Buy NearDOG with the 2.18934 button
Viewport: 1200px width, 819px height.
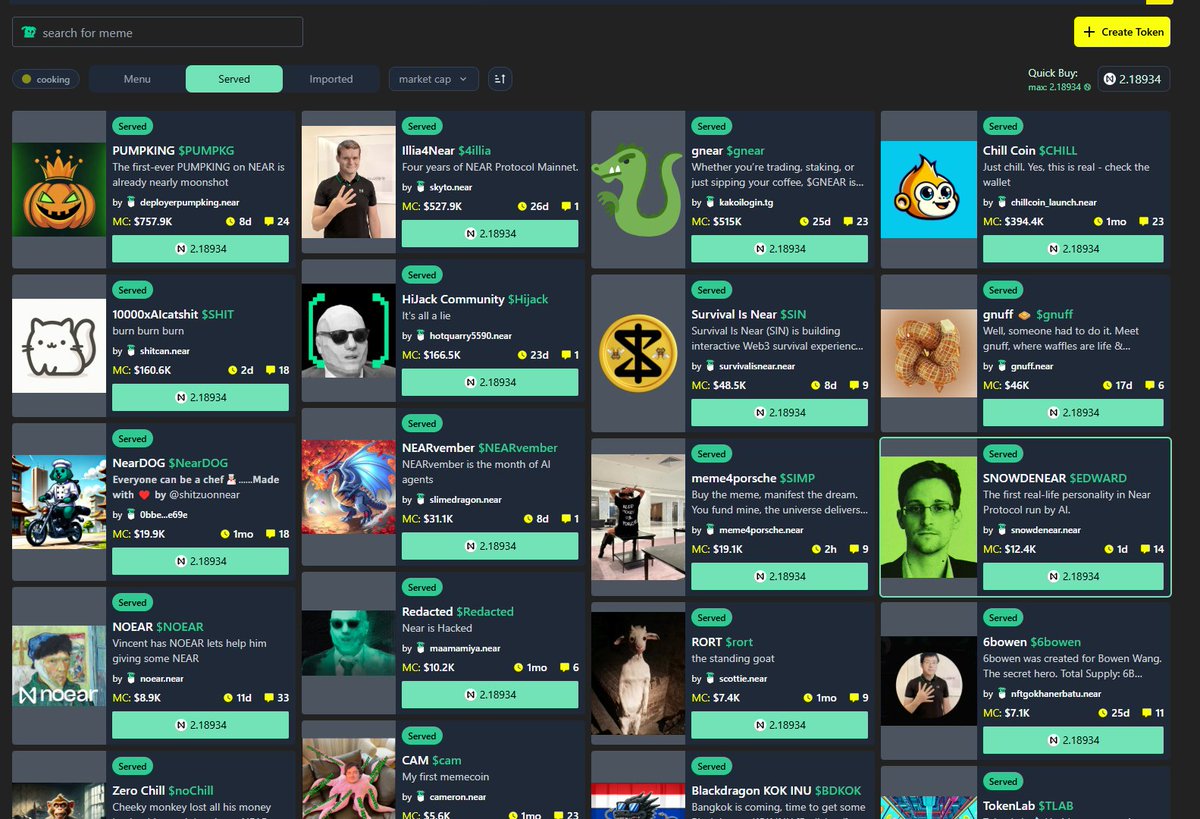pos(200,561)
